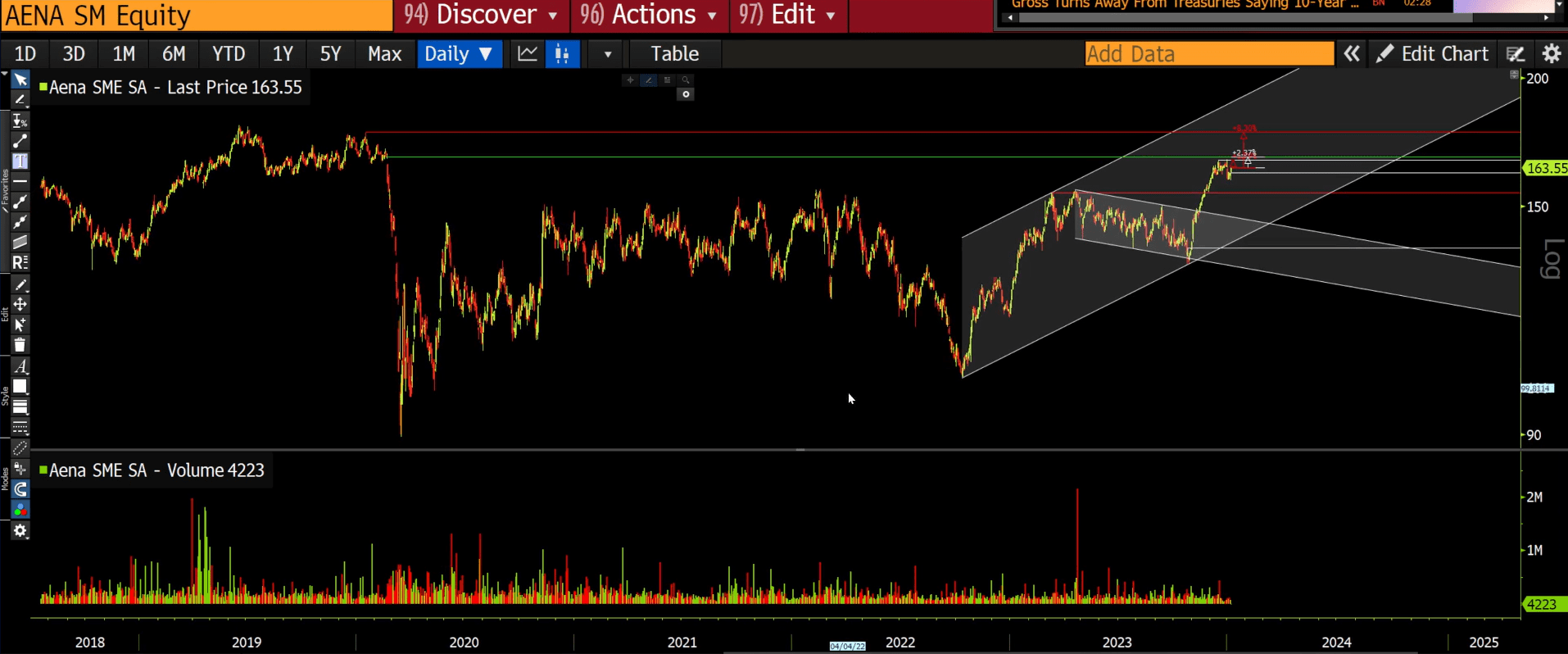Select the regression (R) tool
This screenshot has width=1568, height=654.
(20, 262)
